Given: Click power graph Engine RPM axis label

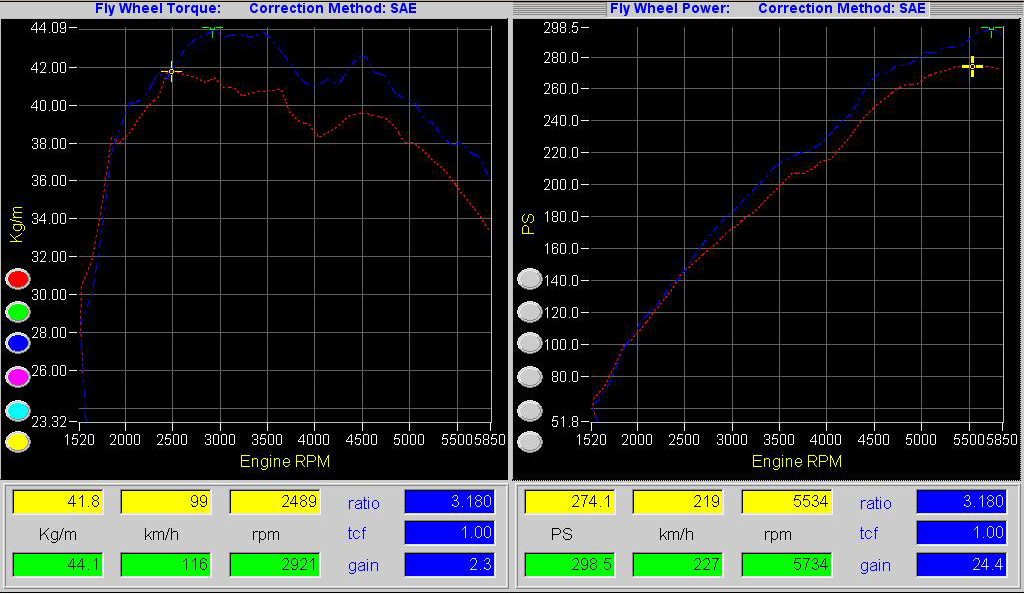Looking at the screenshot, I should tap(797, 462).
